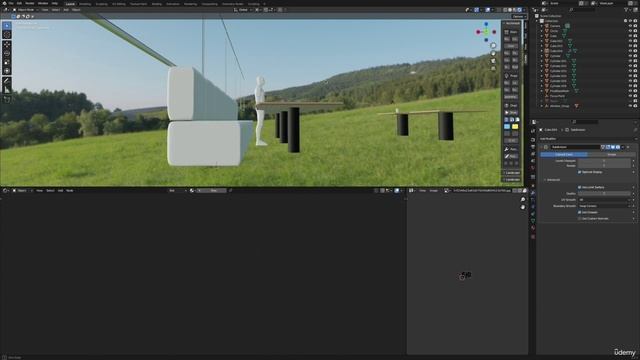
Task: Open World properties tab icon
Action: pos(533,168)
